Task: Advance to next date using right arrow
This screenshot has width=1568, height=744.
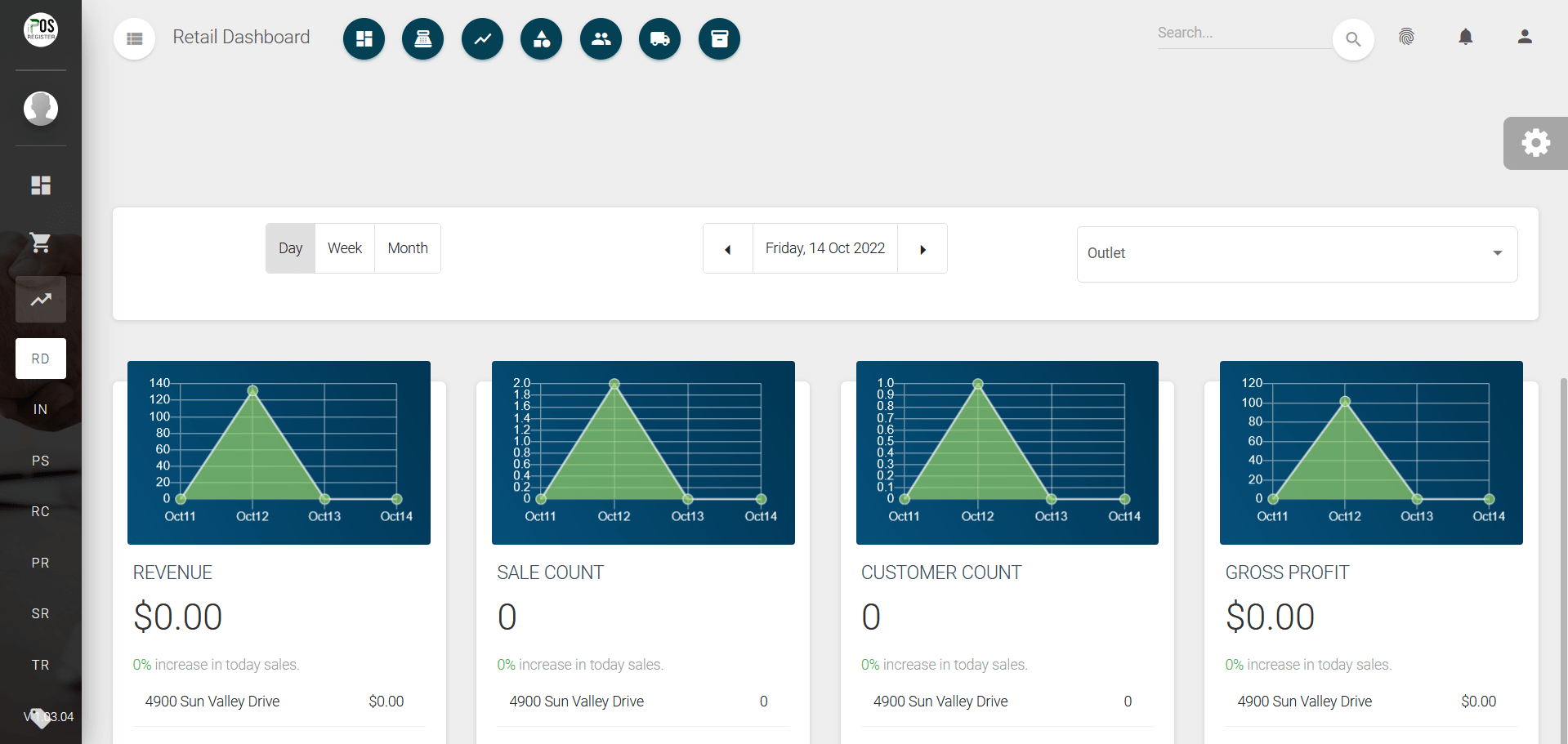Action: point(922,249)
